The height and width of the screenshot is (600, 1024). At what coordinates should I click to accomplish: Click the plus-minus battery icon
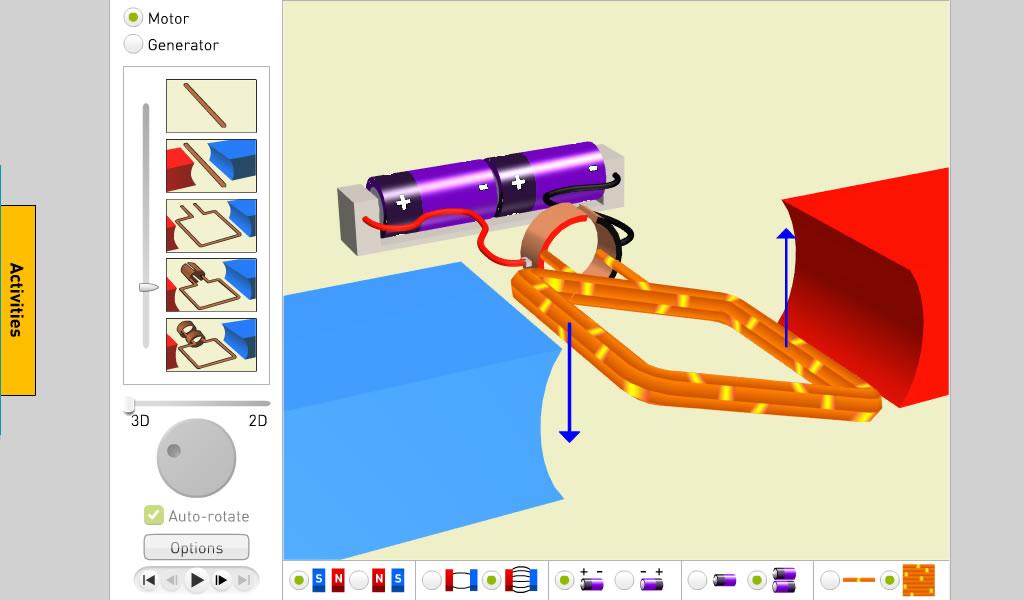592,580
